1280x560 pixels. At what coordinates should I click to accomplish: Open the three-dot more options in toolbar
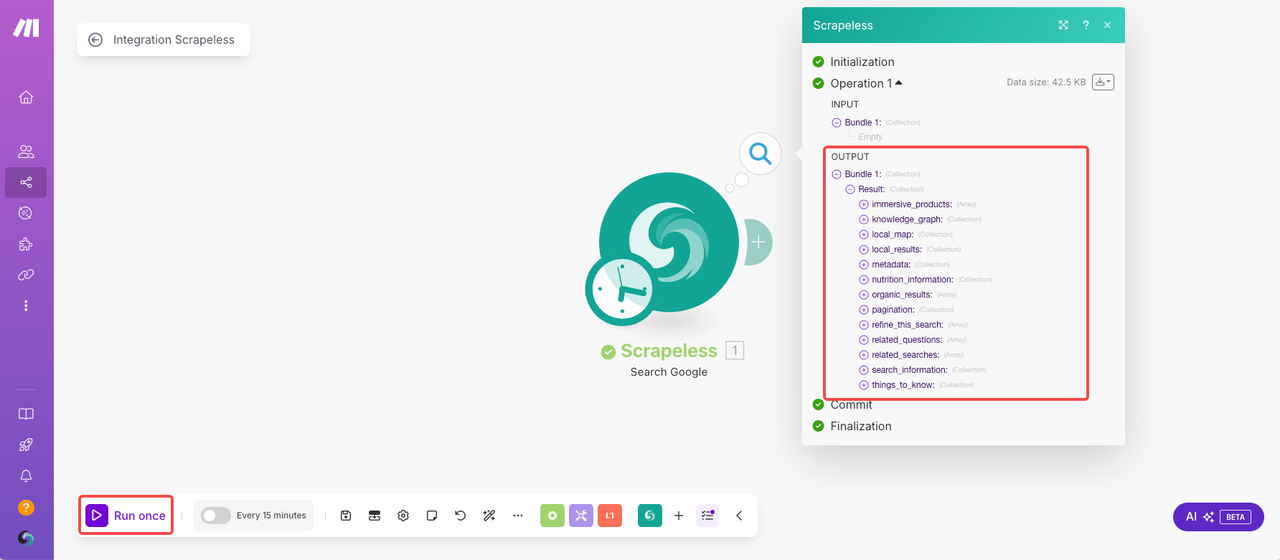point(518,515)
